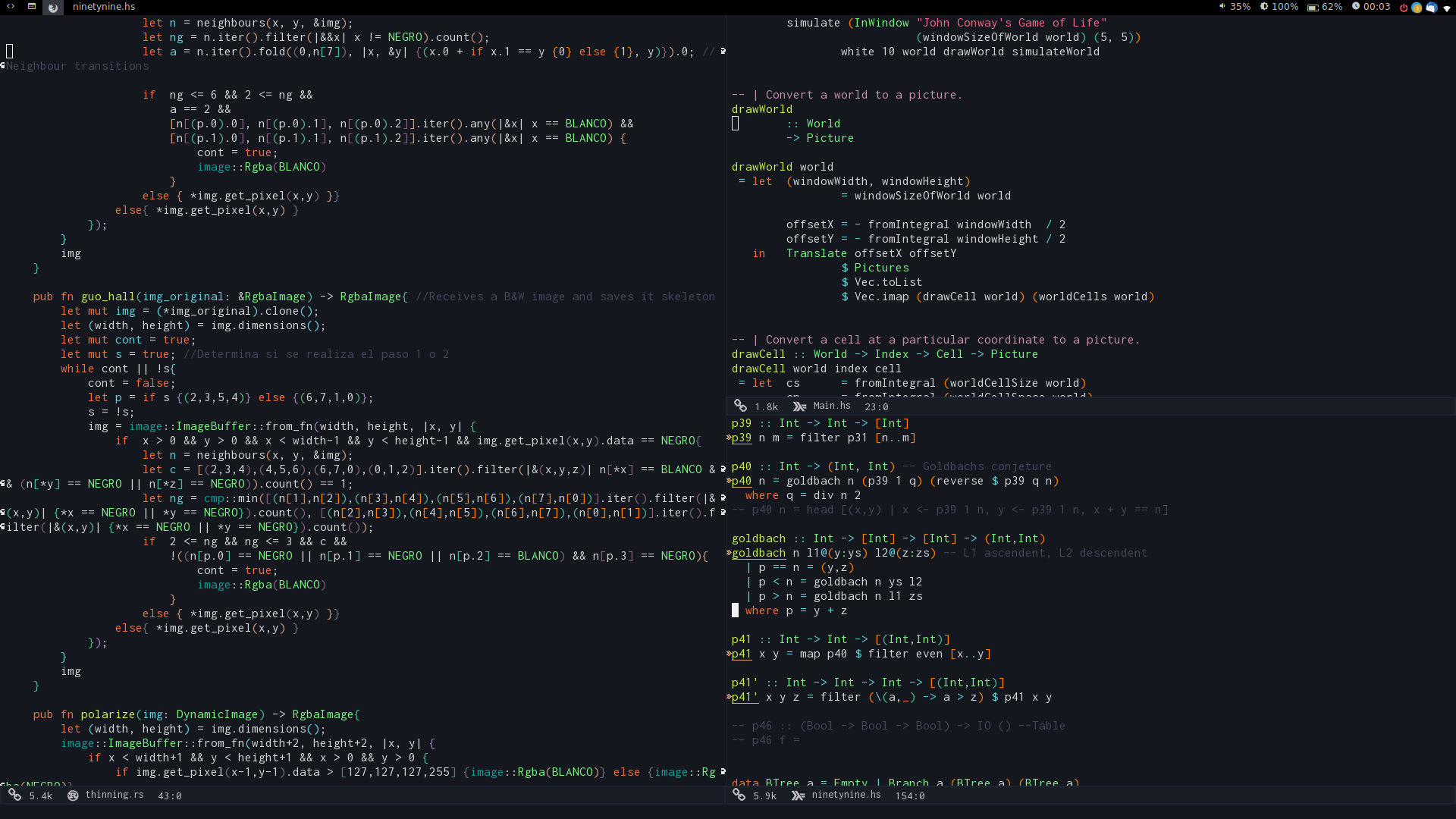Screen dimensions: 1456x819
Task: Click the Main.hs buffer name in modeline
Action: [x=832, y=406]
